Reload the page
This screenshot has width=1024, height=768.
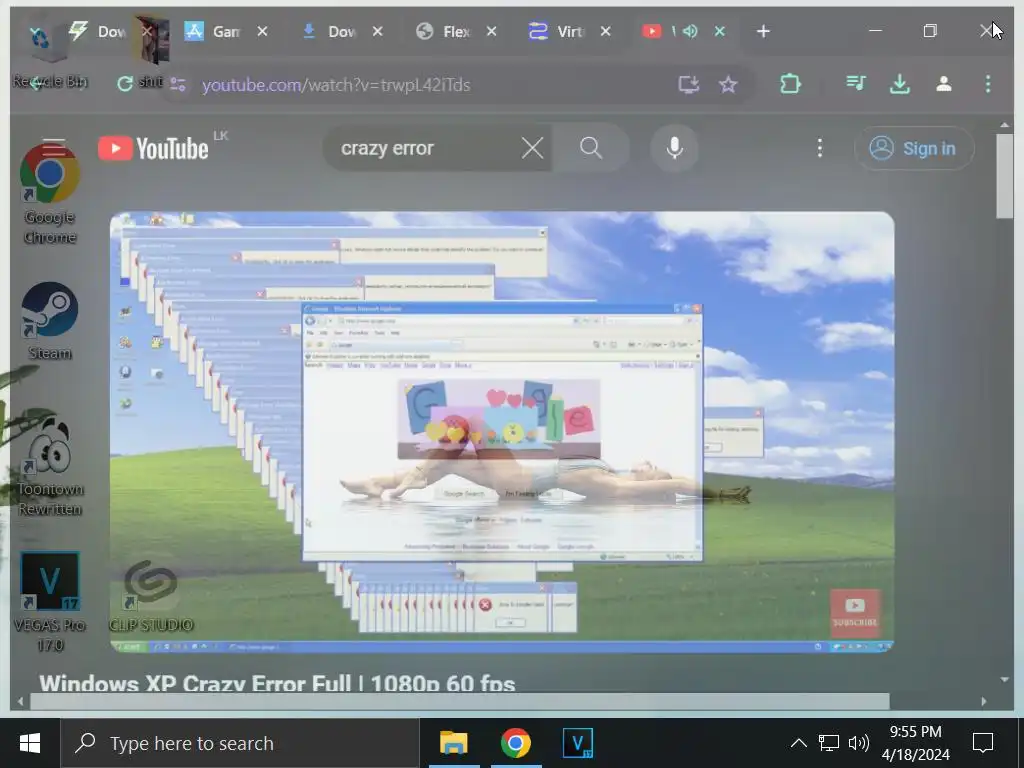coord(124,84)
